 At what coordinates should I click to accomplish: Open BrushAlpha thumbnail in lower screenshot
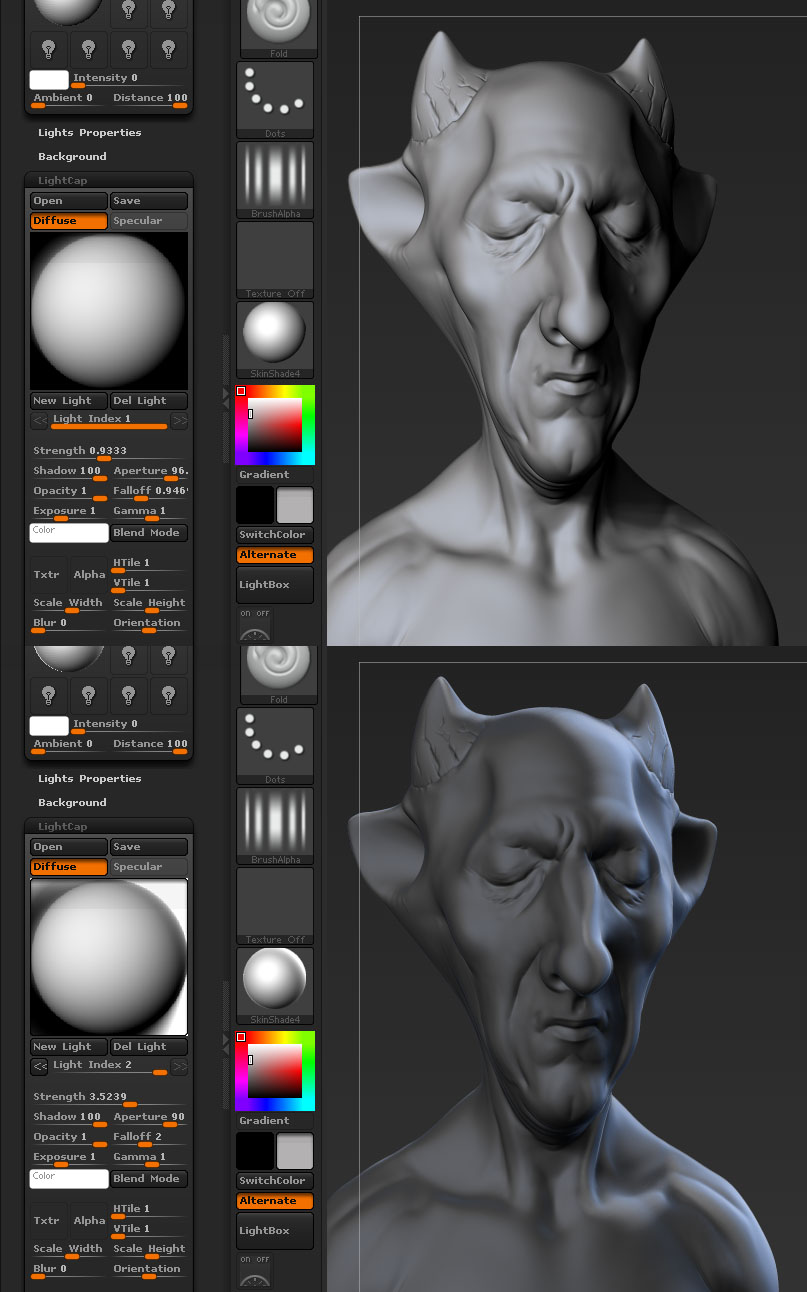tap(275, 825)
